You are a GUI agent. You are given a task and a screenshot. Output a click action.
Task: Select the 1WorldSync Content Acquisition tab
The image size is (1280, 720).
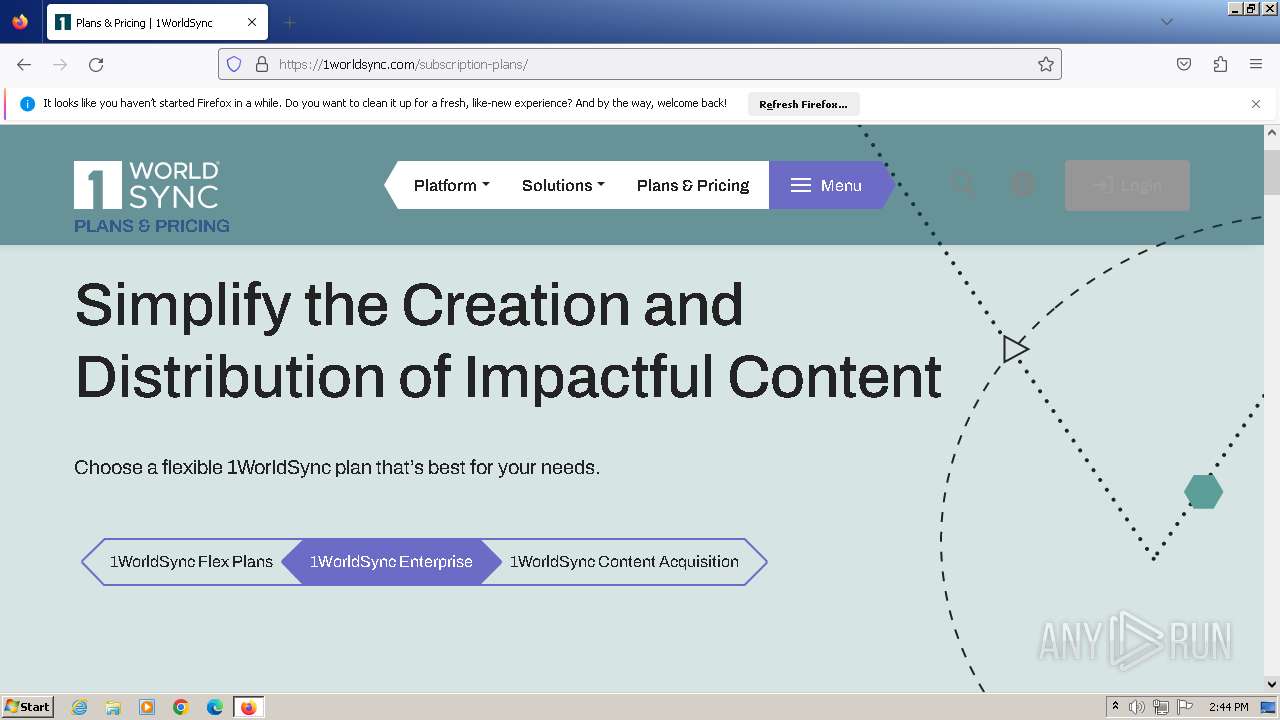(x=624, y=562)
